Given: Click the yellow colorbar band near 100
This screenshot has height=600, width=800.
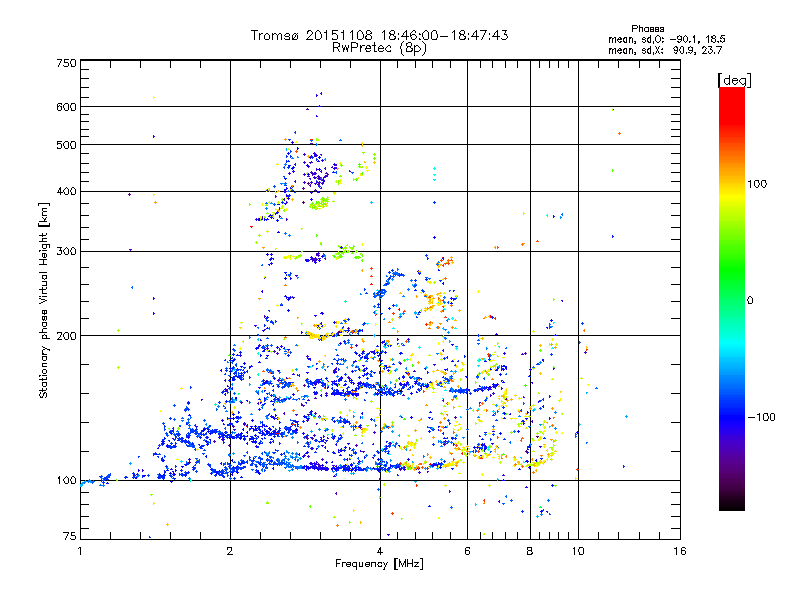Looking at the screenshot, I should click(732, 196).
